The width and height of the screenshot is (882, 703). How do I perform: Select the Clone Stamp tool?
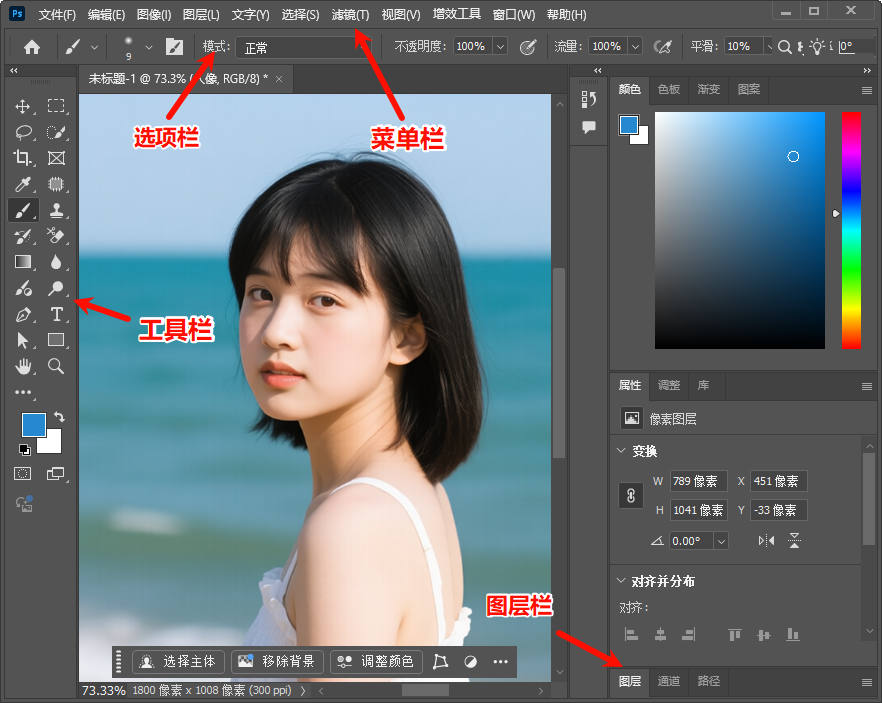pos(57,210)
